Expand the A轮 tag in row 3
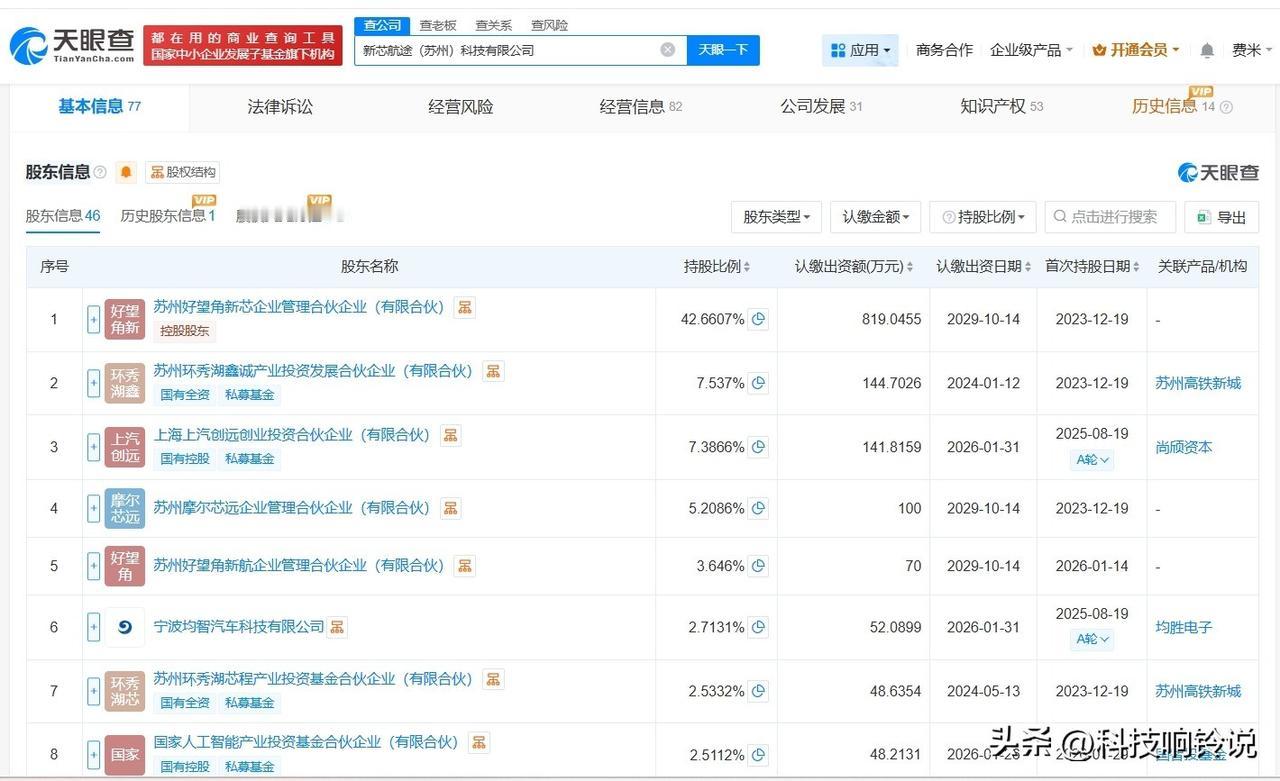1280x781 pixels. pyautogui.click(x=1092, y=460)
